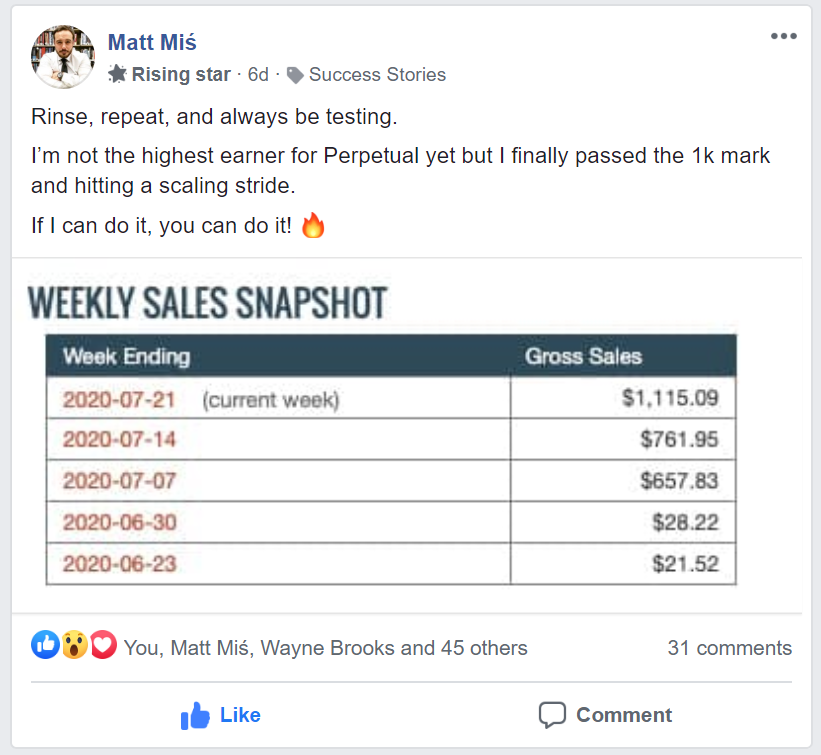Click the speech bubble comment icon
This screenshot has width=821, height=755.
click(552, 715)
